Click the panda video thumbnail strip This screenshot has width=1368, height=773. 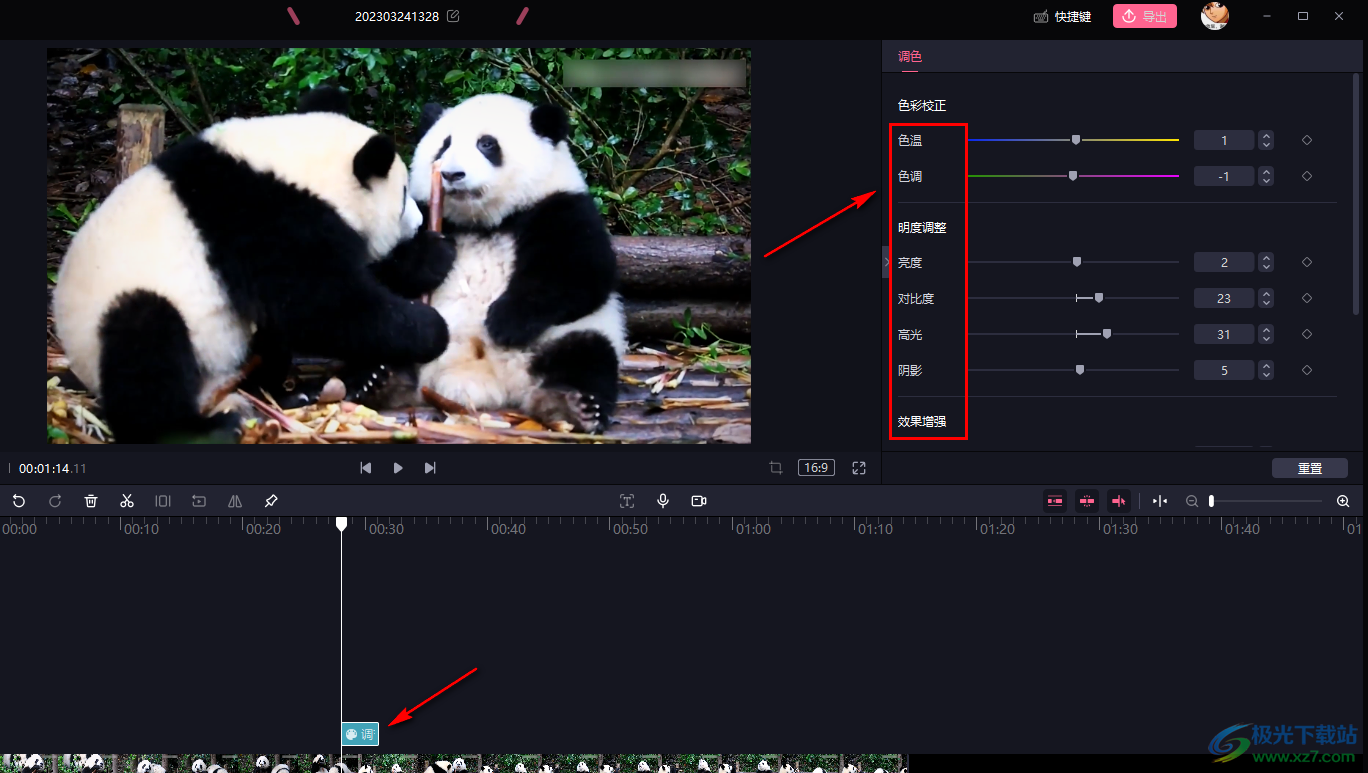tap(454, 764)
